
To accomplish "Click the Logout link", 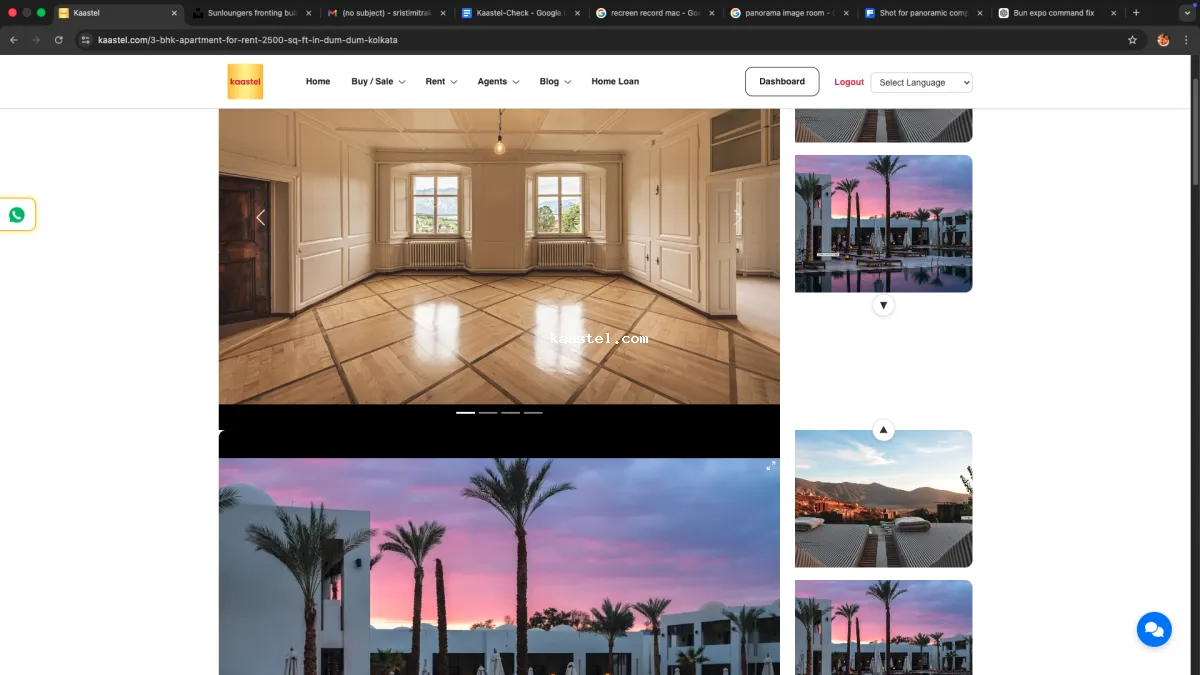I will click(849, 82).
